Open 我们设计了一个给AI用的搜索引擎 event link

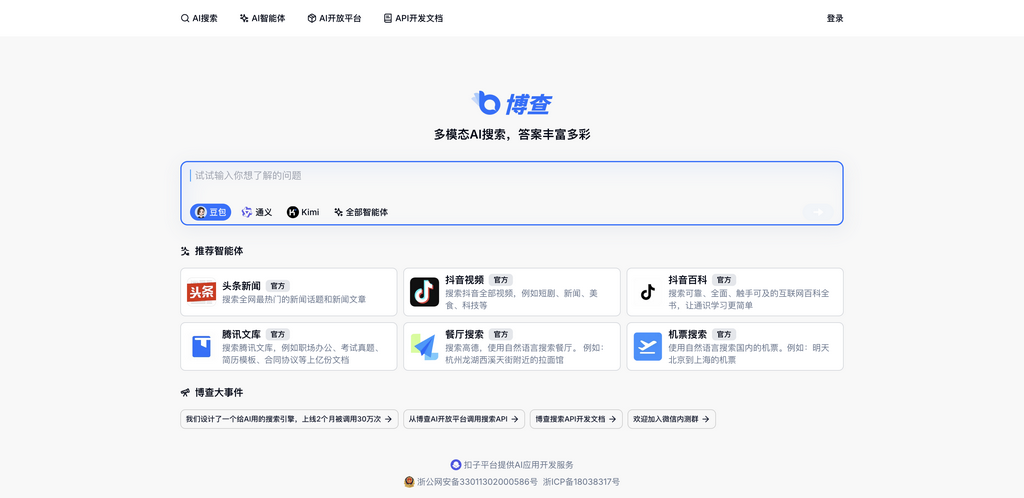[289, 419]
